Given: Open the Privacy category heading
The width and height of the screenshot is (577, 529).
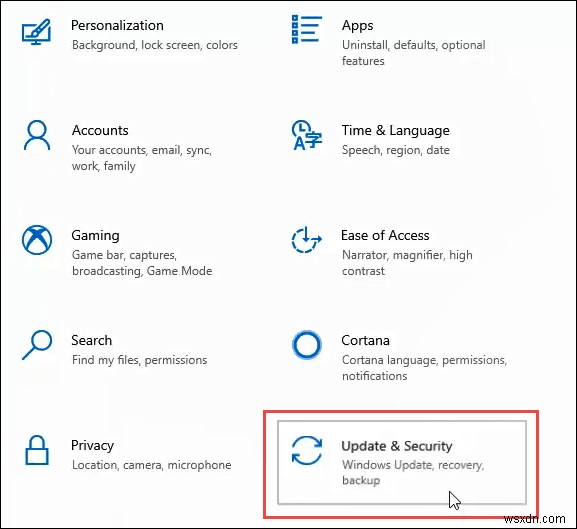Looking at the screenshot, I should tap(92, 446).
